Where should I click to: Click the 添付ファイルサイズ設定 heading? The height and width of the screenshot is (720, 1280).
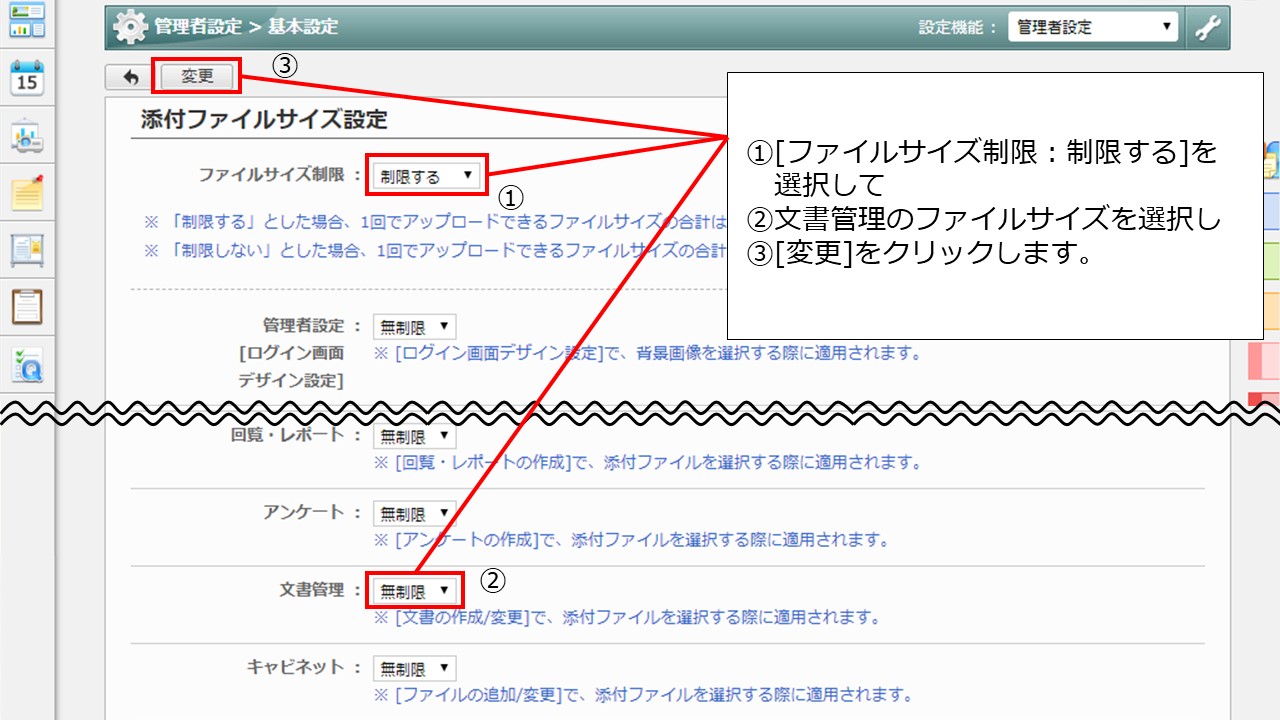tap(265, 120)
